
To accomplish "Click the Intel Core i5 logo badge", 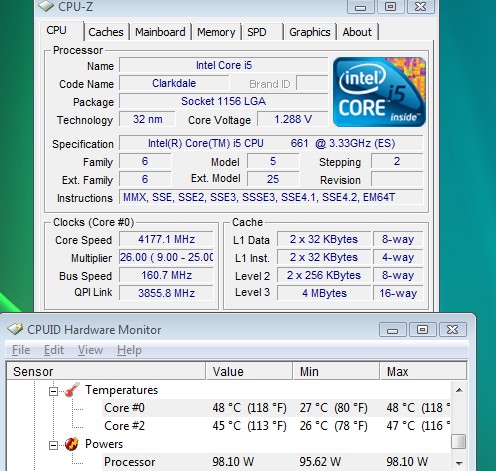I will coord(379,92).
